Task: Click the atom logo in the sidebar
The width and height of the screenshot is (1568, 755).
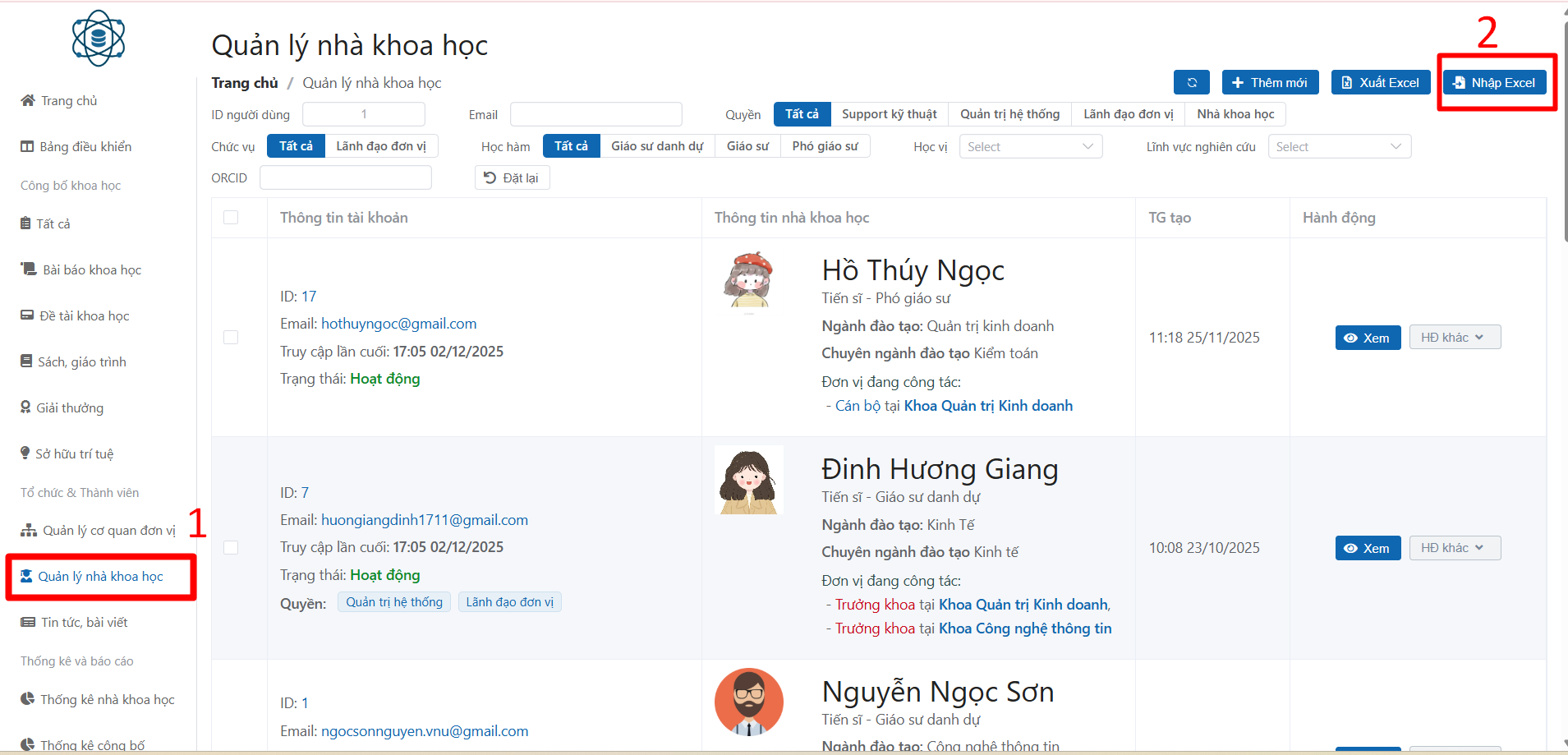Action: (98, 39)
